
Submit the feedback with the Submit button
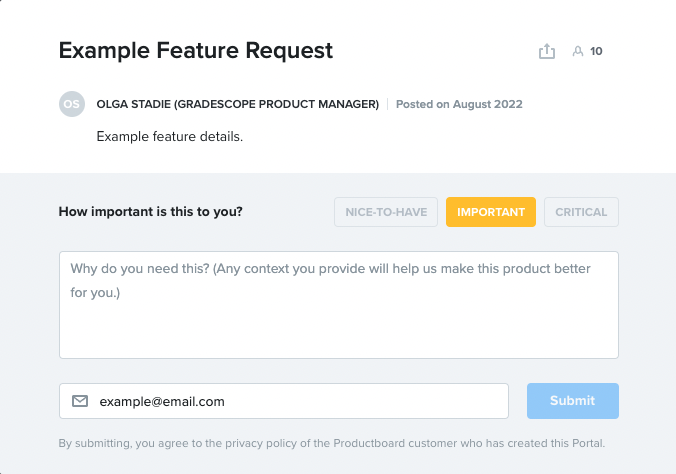[x=573, y=401]
